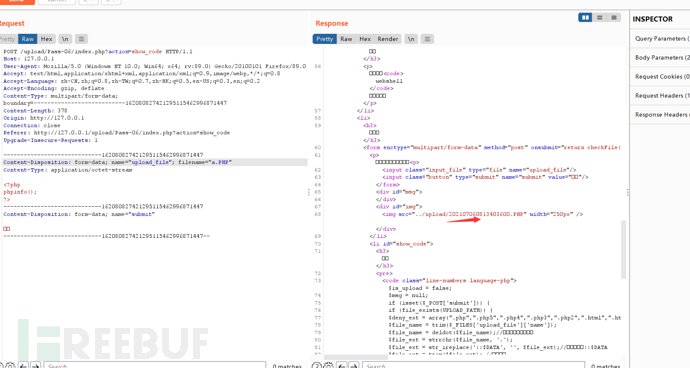
Task: Click the 'str_ireplace' ::$DATA code line
Action: 498,347
